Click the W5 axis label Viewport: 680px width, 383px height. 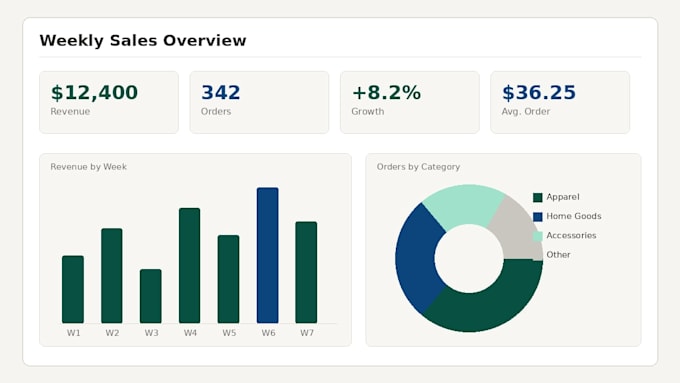tap(229, 333)
